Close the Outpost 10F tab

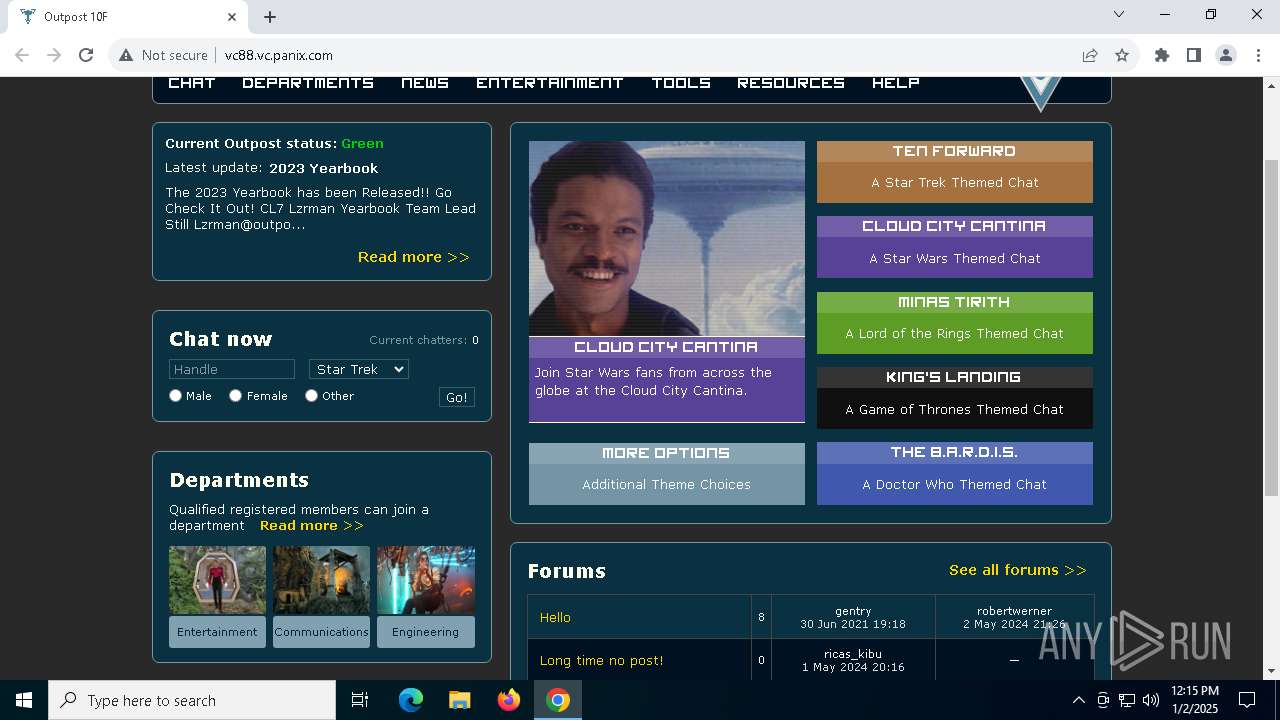pos(232,17)
